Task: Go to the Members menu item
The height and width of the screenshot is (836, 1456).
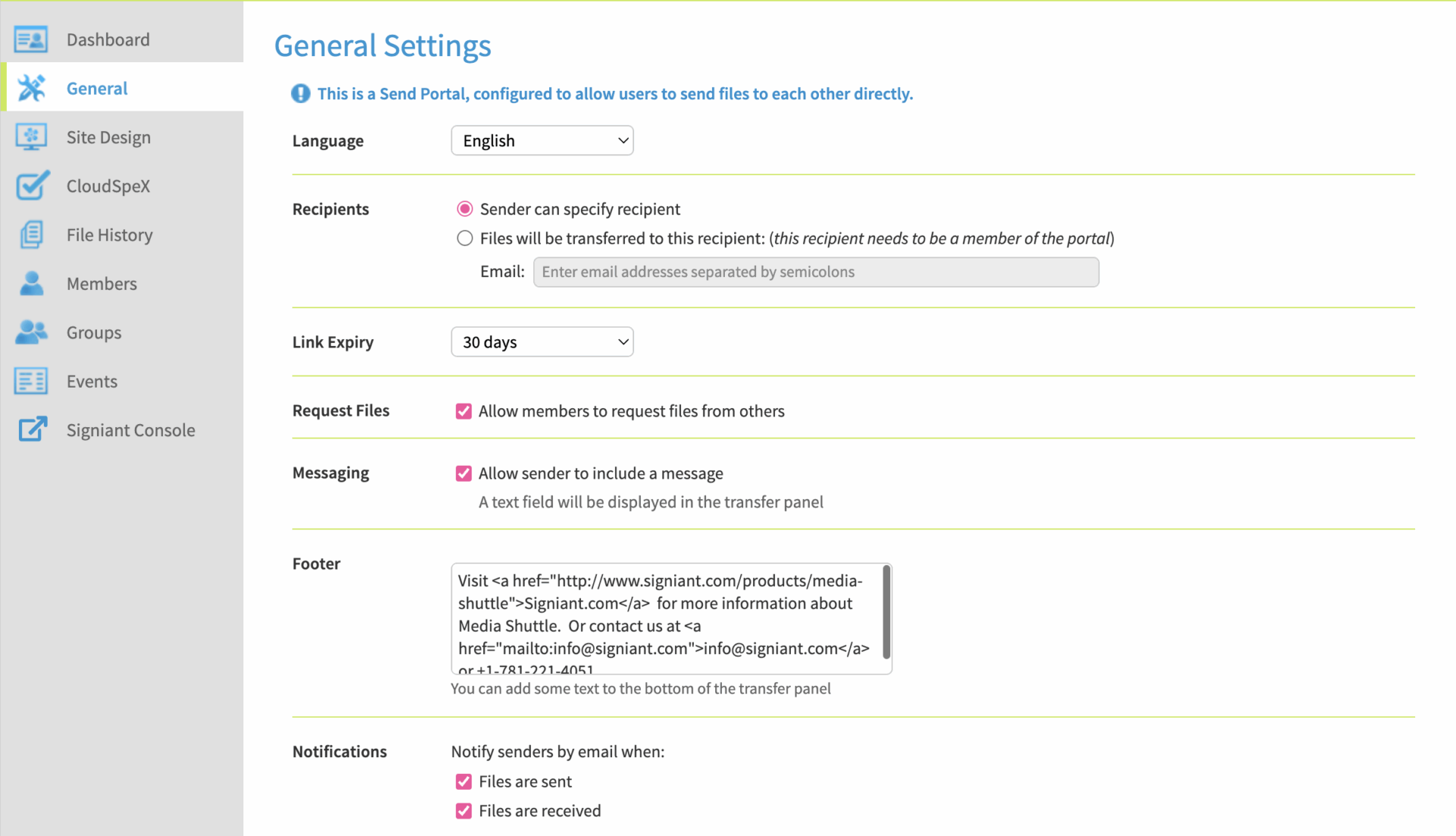Action: [x=102, y=284]
